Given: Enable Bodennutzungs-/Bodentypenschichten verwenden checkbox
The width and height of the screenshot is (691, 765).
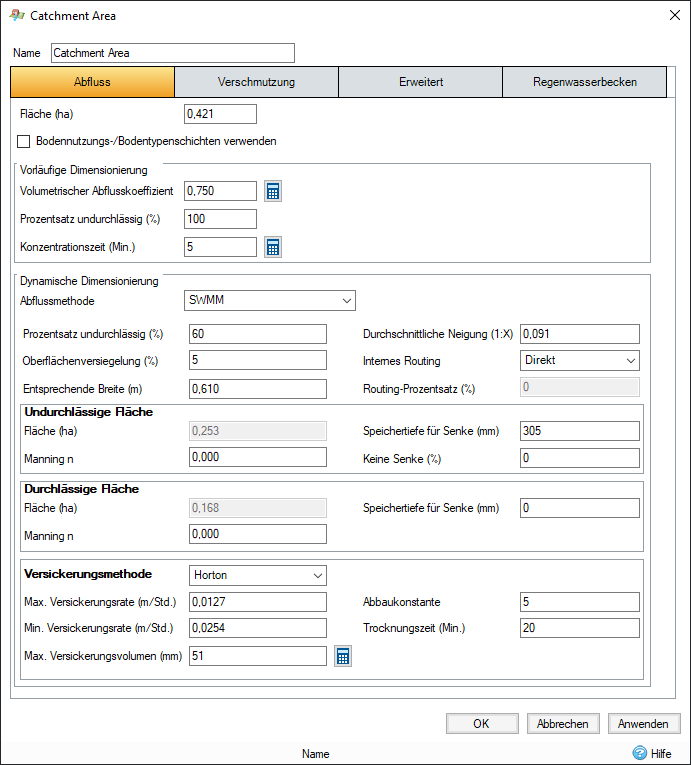Looking at the screenshot, I should [23, 141].
